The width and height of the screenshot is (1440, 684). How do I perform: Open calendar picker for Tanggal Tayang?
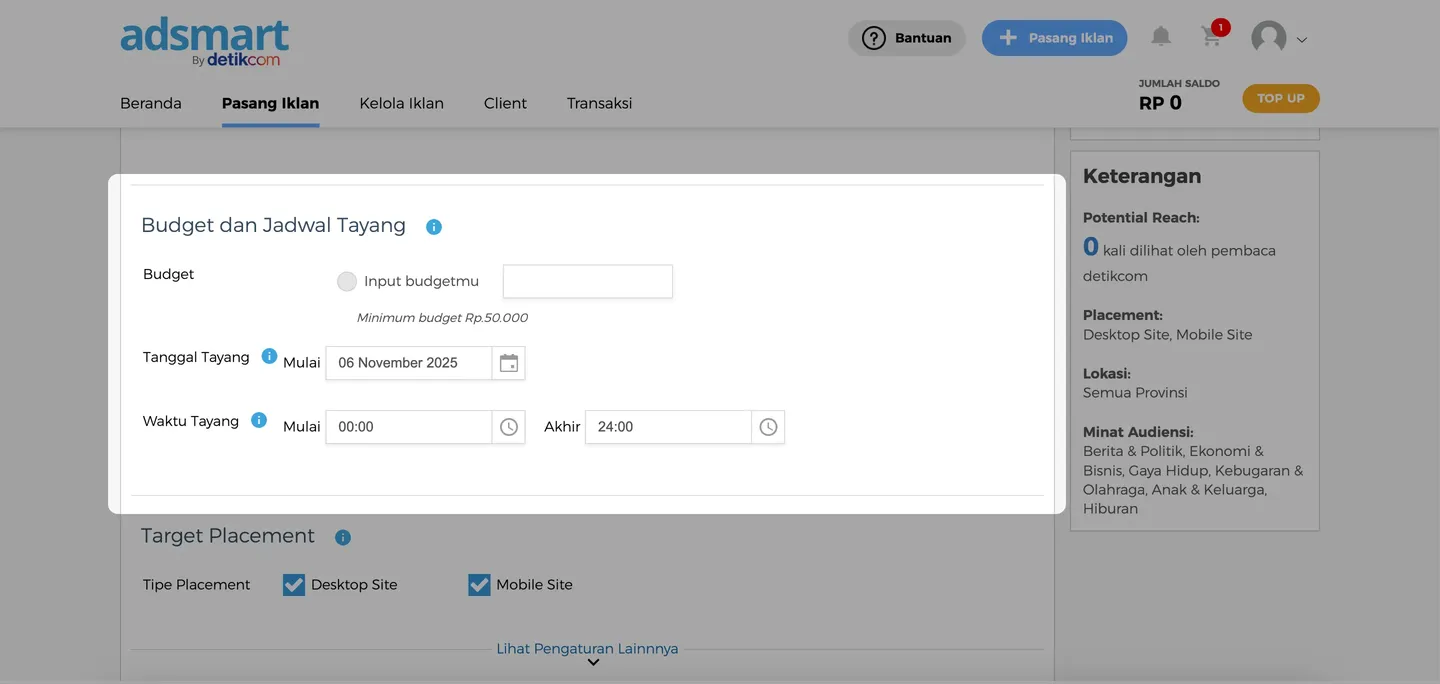point(509,363)
